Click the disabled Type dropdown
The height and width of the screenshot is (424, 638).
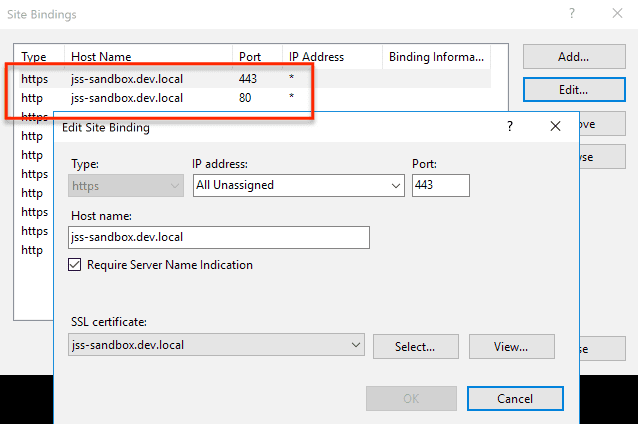[x=126, y=185]
